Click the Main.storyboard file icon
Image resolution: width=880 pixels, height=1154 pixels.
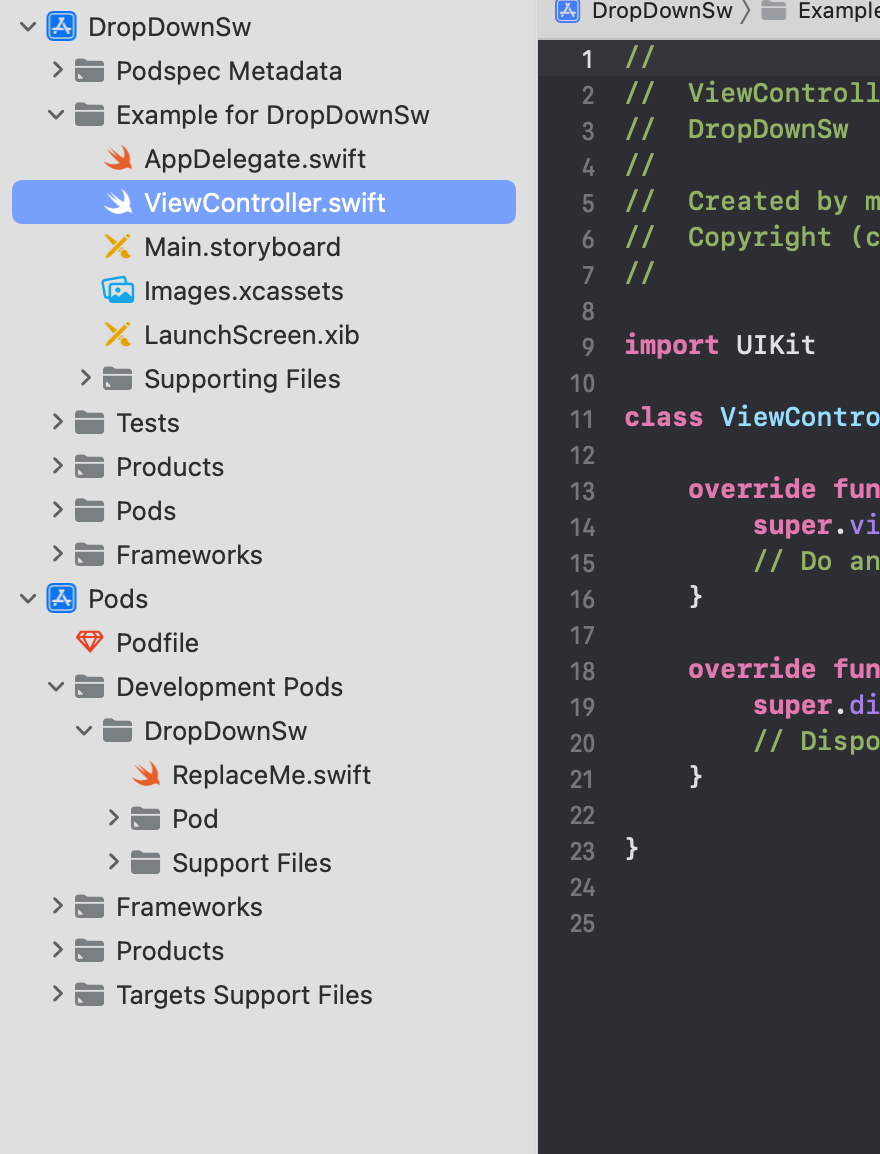[118, 247]
